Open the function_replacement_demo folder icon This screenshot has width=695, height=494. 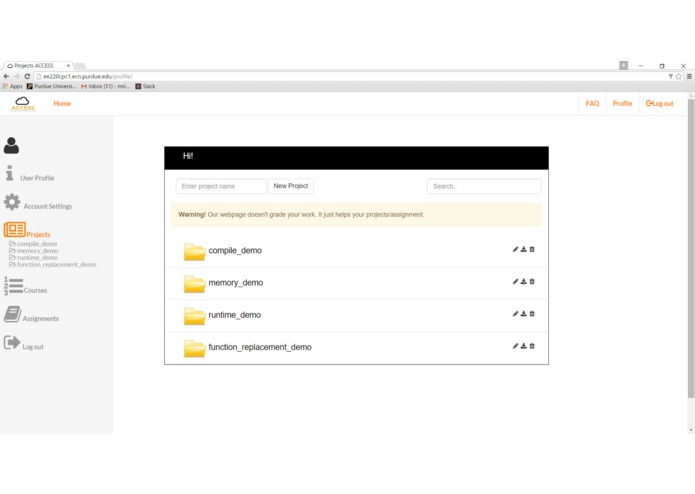(x=195, y=349)
